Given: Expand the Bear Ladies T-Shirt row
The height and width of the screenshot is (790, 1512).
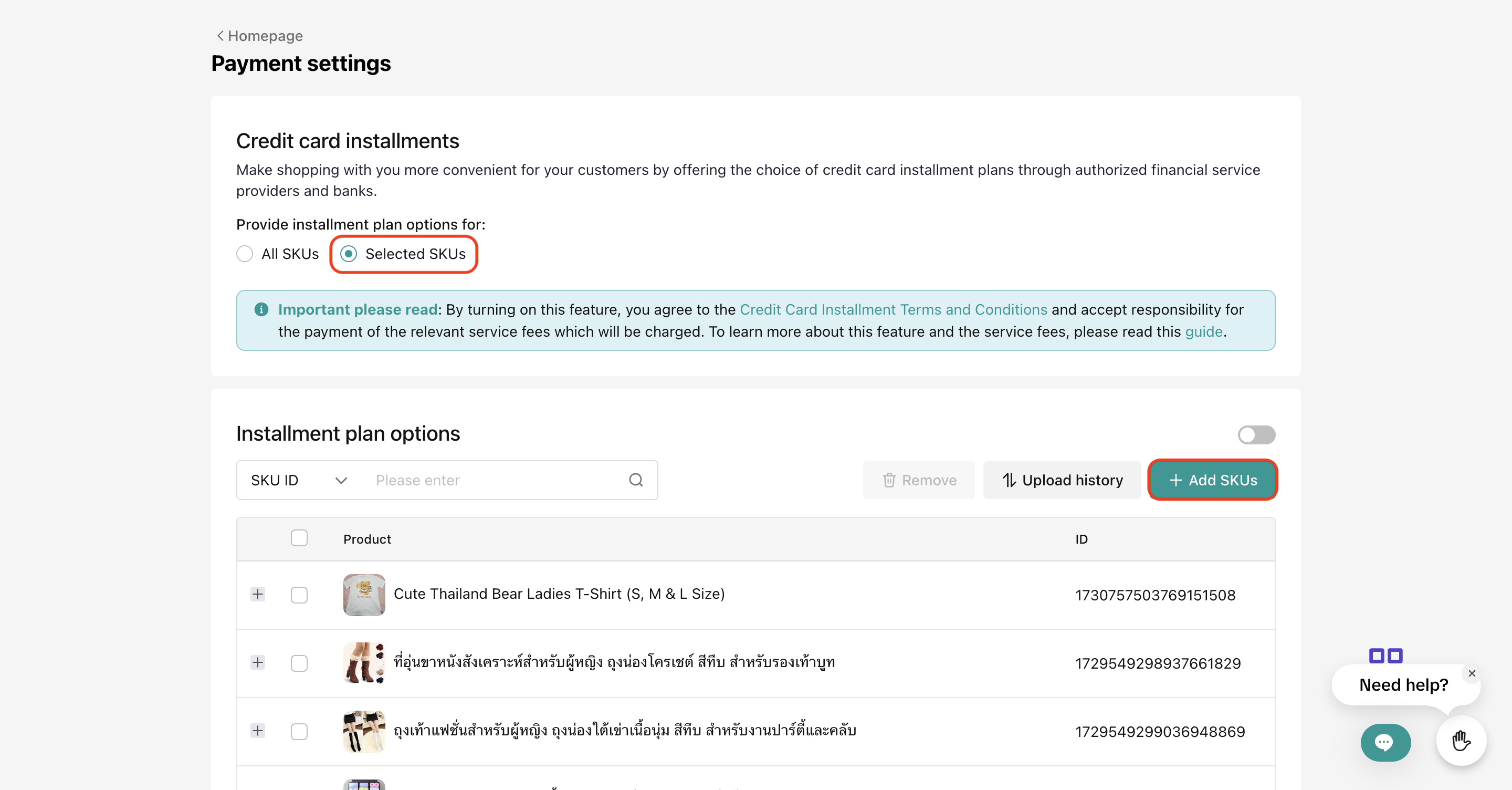Looking at the screenshot, I should pos(258,594).
